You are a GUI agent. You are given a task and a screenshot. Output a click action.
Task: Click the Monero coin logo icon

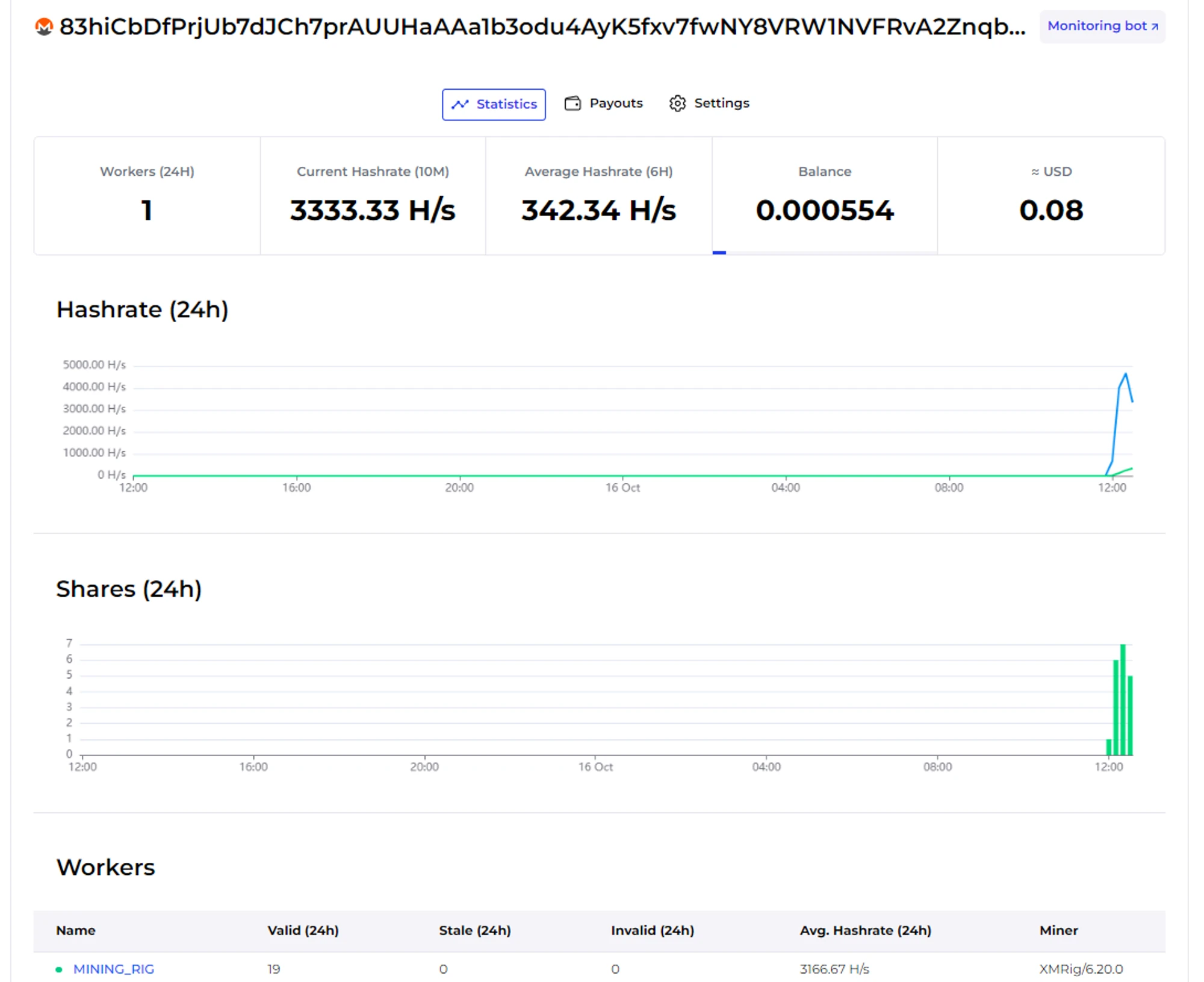[43, 26]
